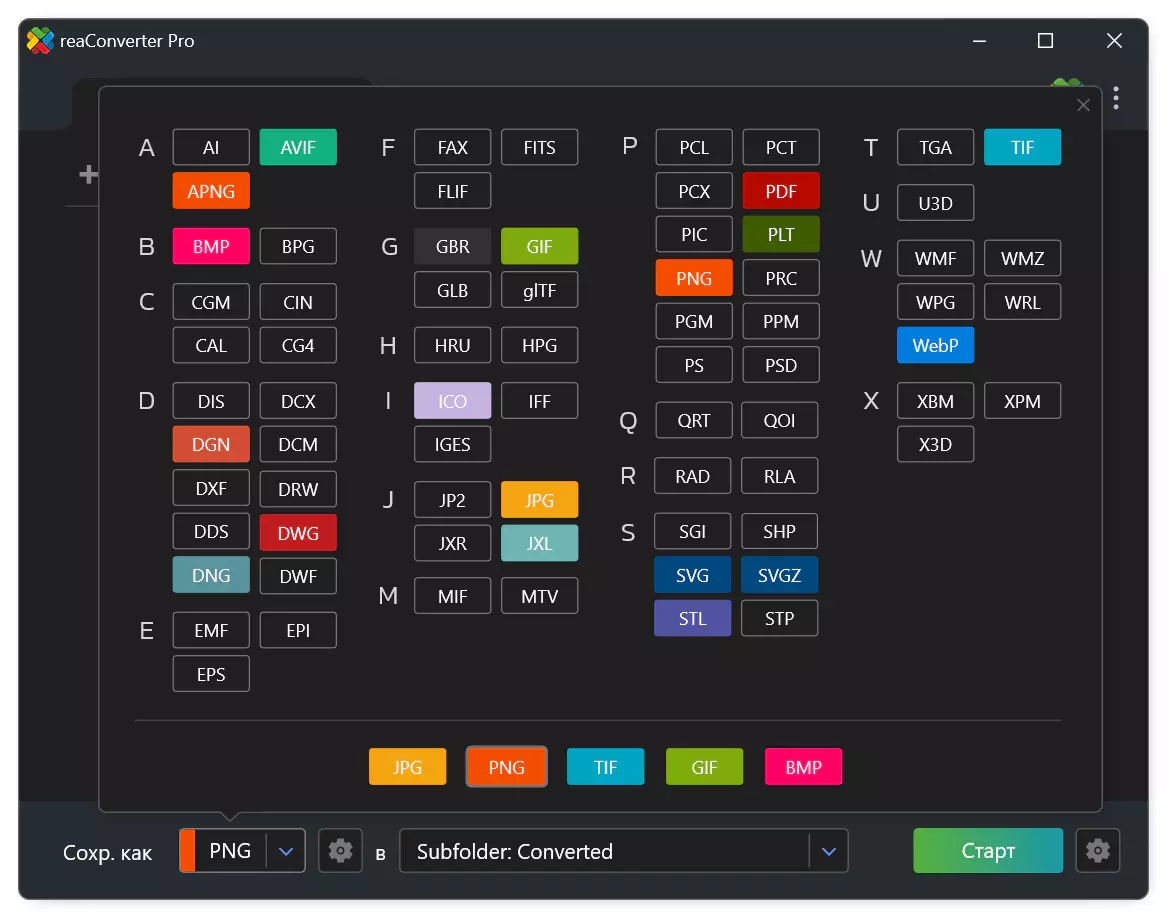Open the three-dot menu
This screenshot has width=1167, height=918.
(1116, 98)
